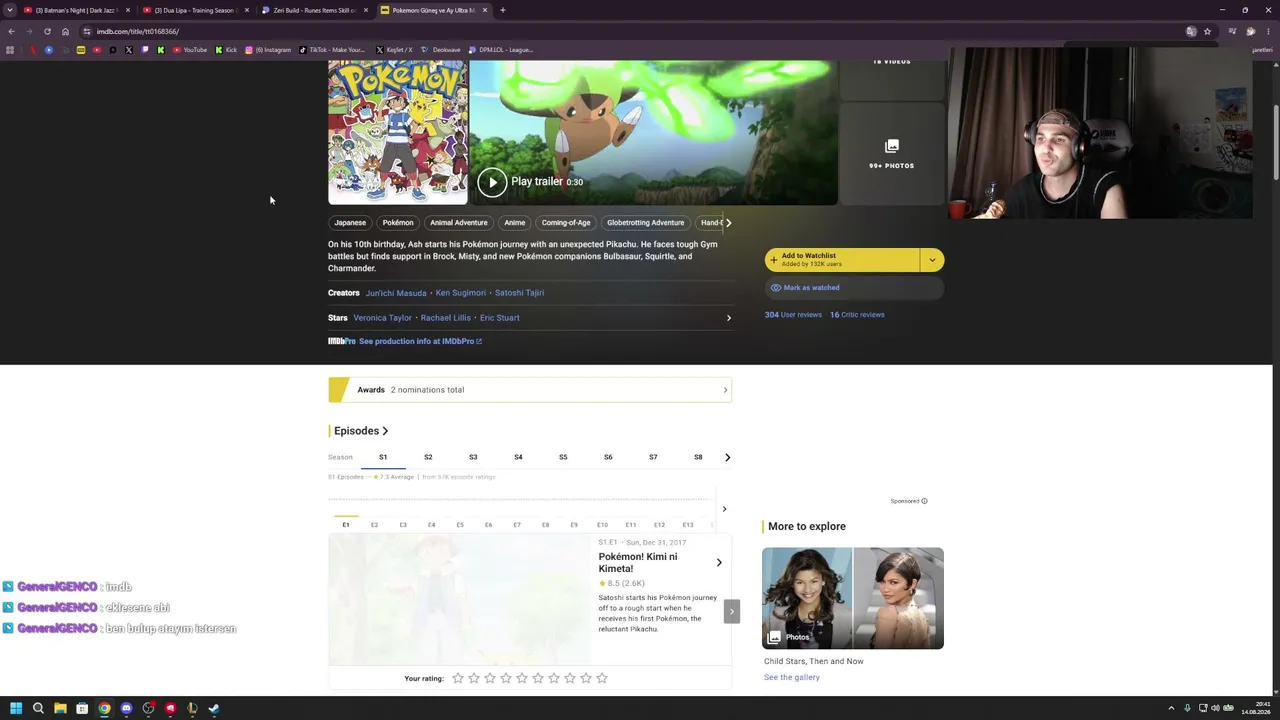Open the 99+ Photos gallery tile
This screenshot has height=720, width=1280.
click(x=891, y=153)
